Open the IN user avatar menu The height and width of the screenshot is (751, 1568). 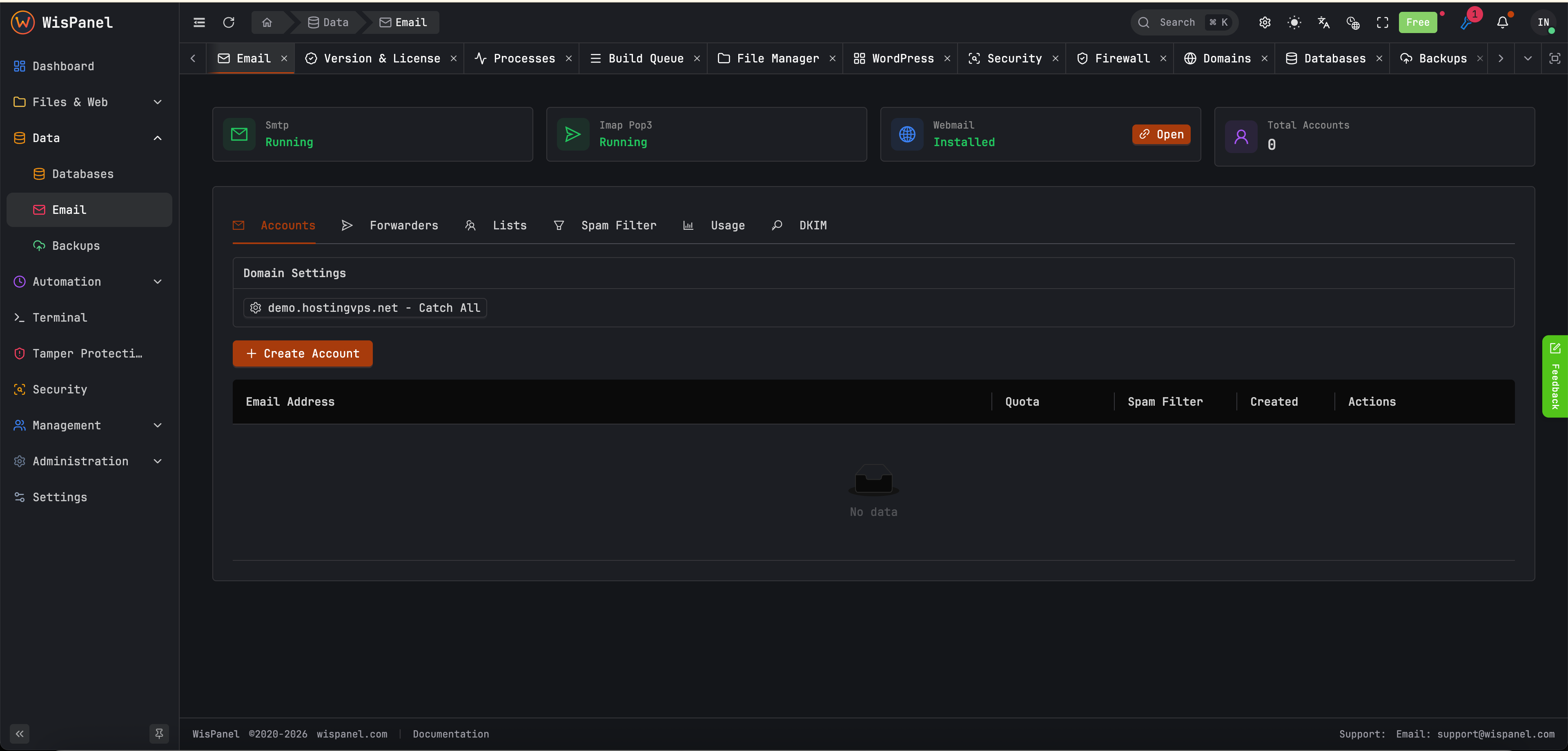click(x=1543, y=22)
